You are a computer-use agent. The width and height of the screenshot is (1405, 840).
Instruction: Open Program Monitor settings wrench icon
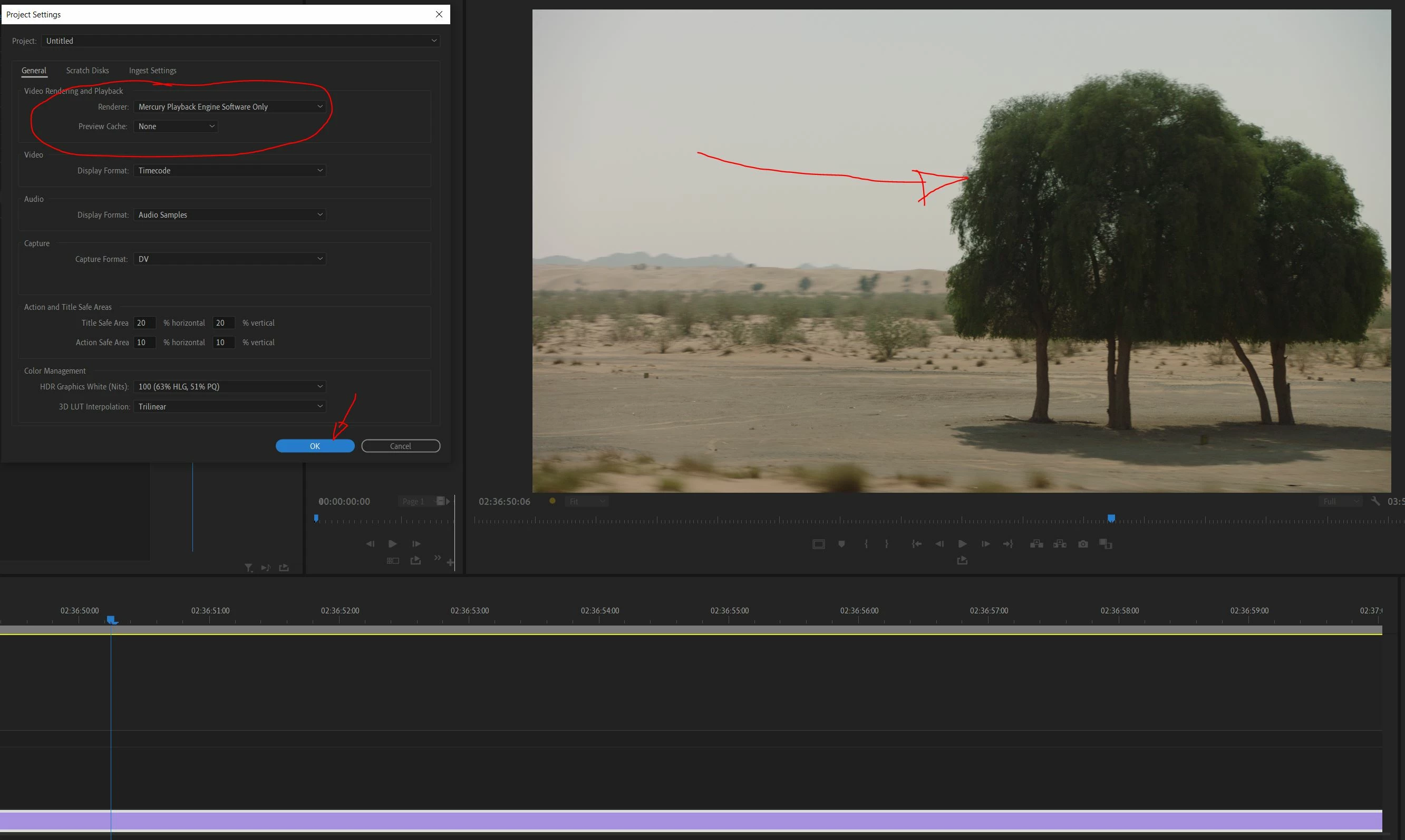(1375, 502)
